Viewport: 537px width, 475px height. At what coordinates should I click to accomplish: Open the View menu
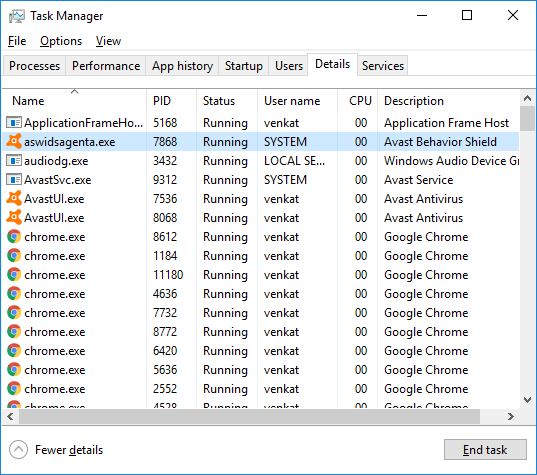(108, 41)
